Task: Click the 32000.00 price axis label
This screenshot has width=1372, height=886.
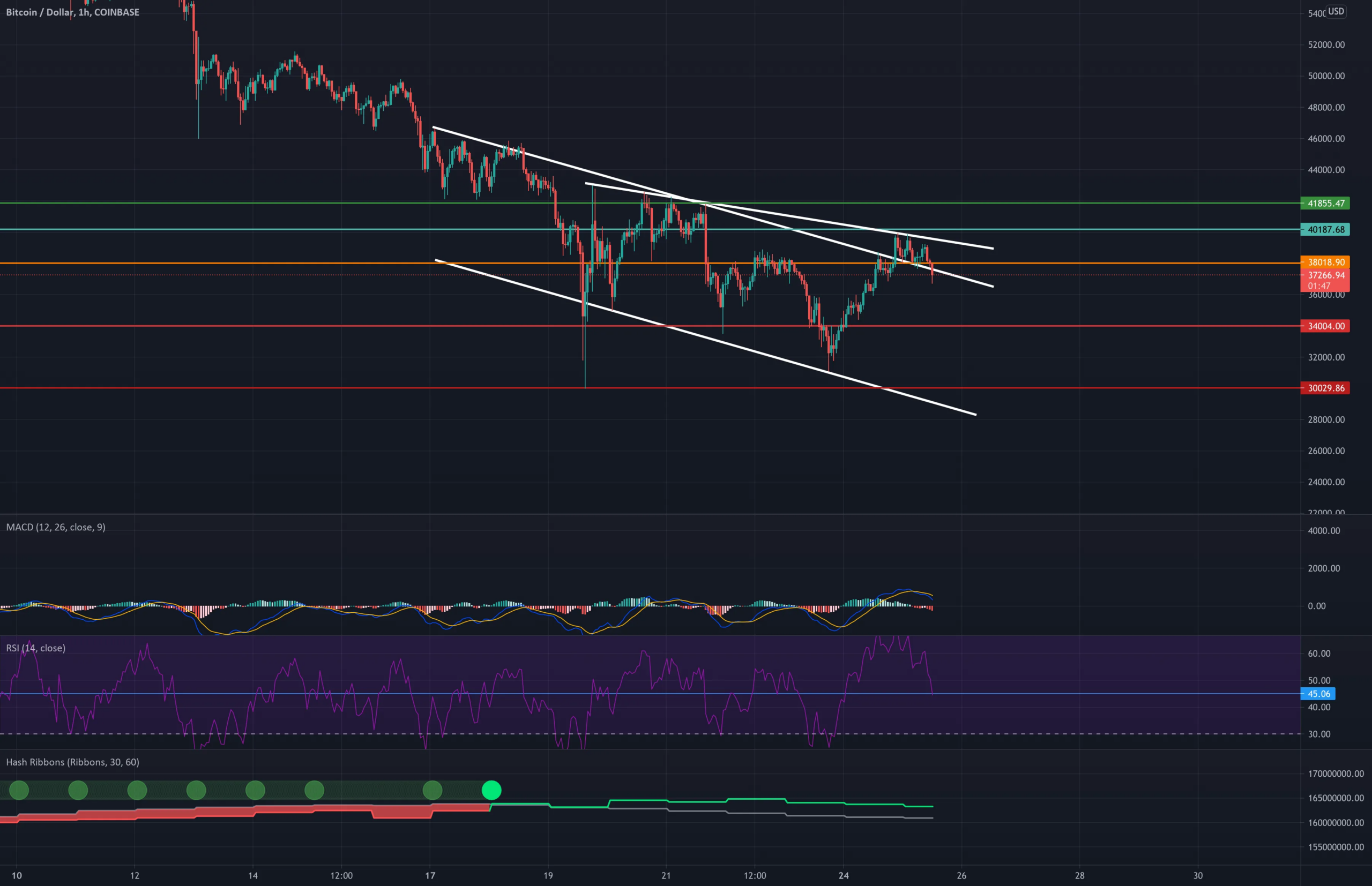Action: point(1326,357)
